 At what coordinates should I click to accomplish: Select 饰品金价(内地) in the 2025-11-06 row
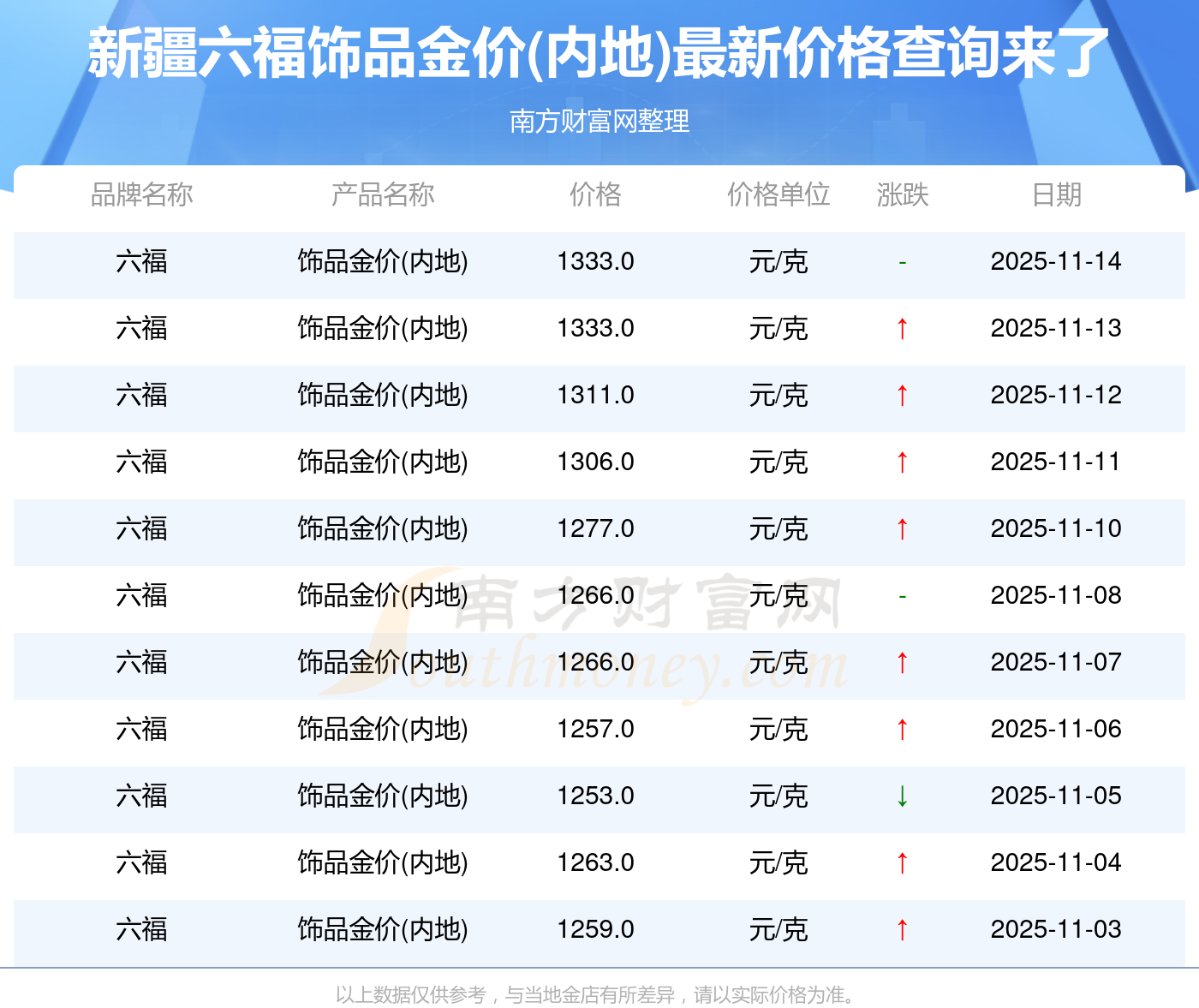(383, 729)
